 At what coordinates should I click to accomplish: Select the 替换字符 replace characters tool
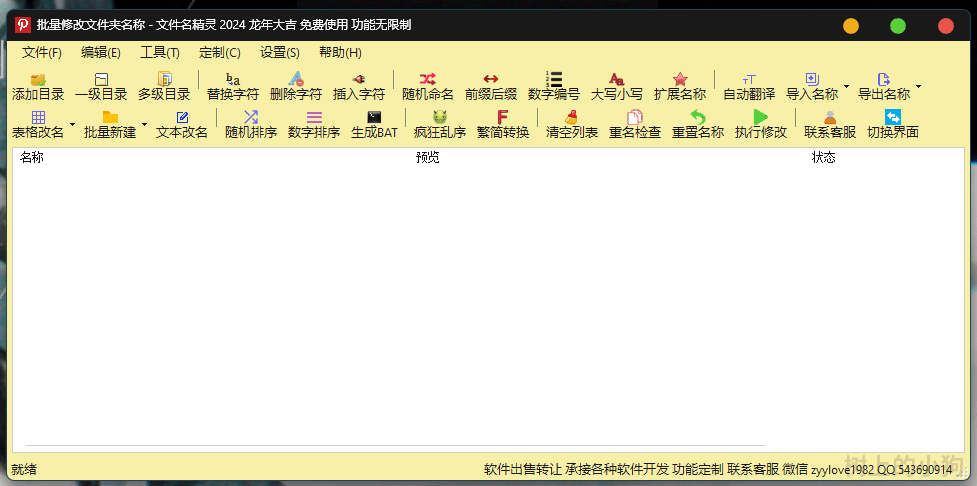233,79
